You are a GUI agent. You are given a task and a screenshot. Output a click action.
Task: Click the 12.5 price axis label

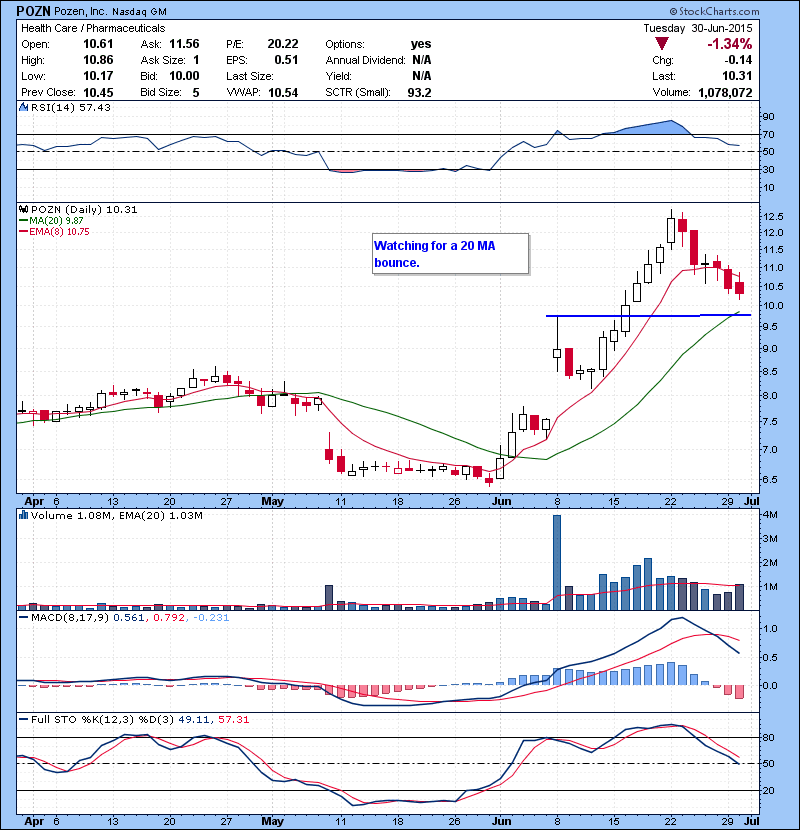[774, 216]
